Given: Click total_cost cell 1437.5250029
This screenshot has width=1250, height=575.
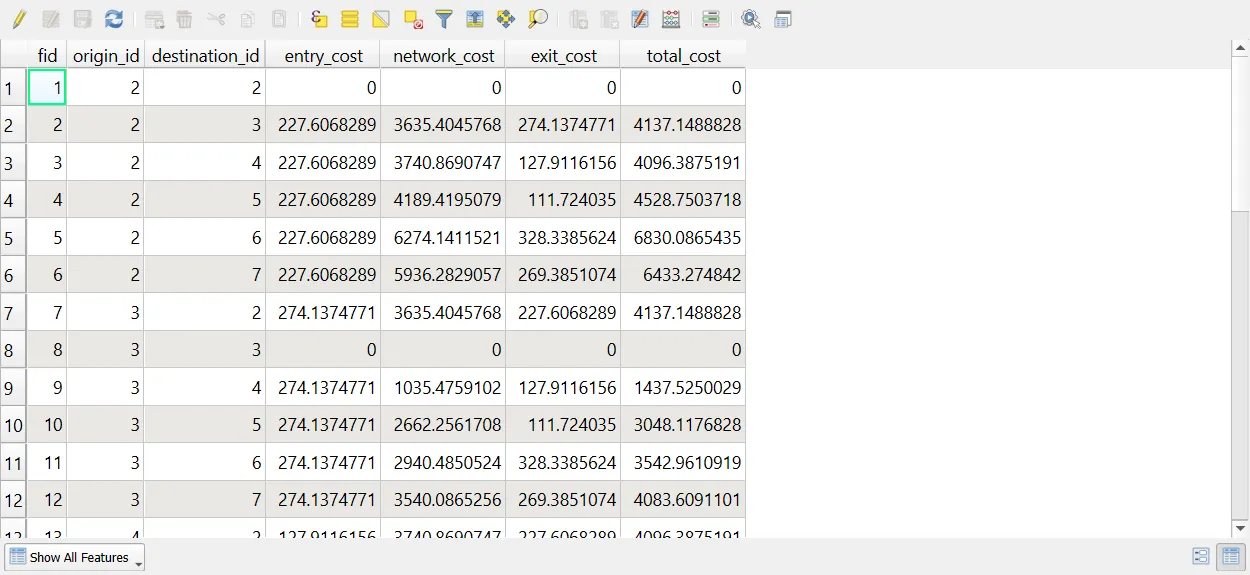Looking at the screenshot, I should [x=683, y=387].
